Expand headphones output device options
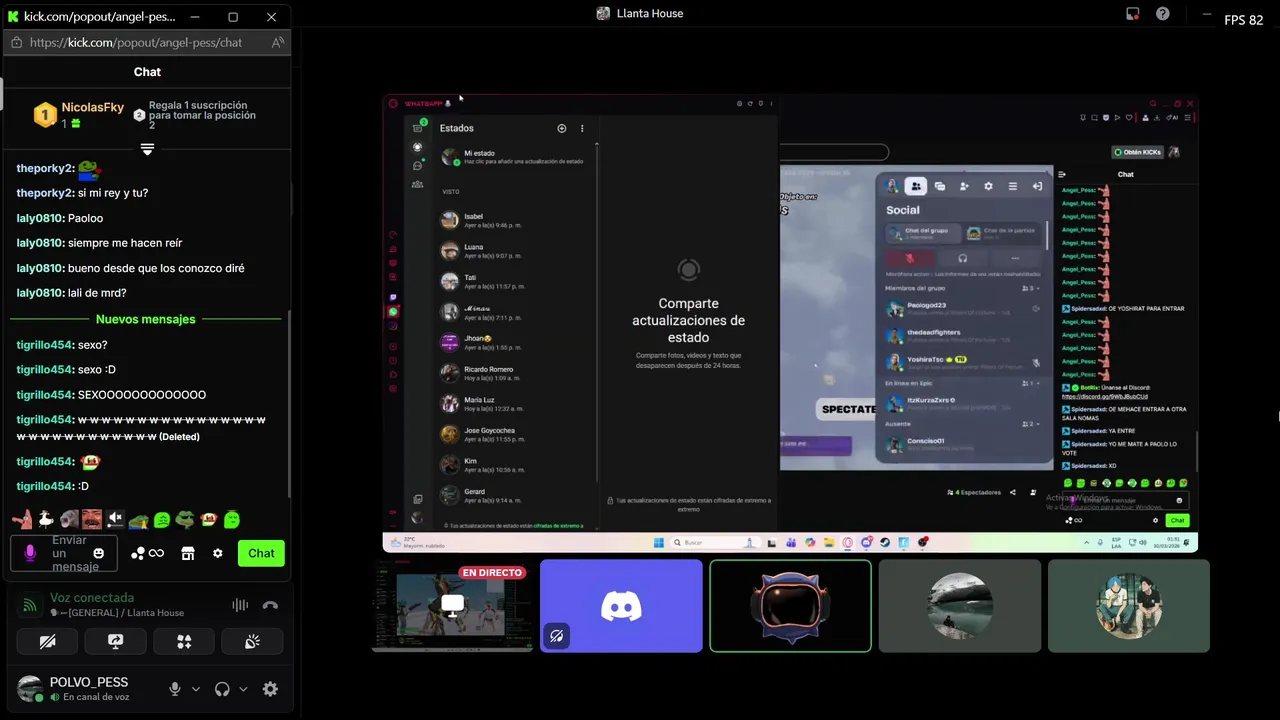Viewport: 1280px width, 720px height. coord(243,689)
